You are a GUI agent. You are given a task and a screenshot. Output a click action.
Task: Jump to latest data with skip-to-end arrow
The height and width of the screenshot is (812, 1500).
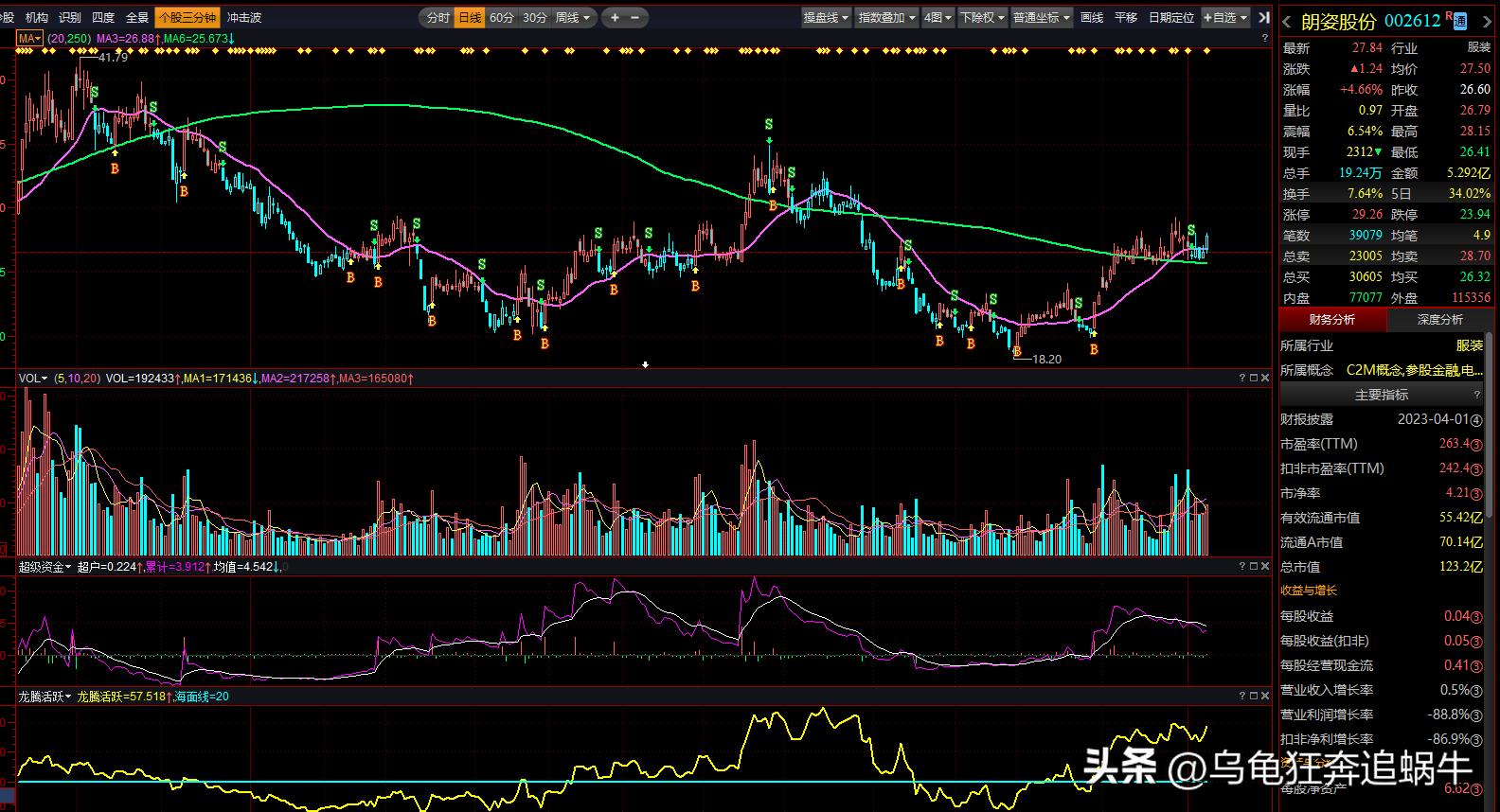pos(1263,17)
